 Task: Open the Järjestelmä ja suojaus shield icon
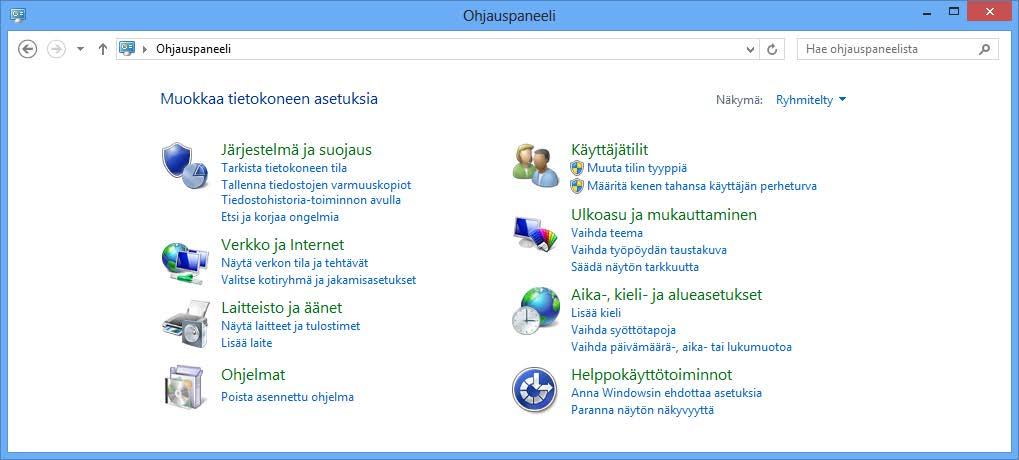coord(185,165)
